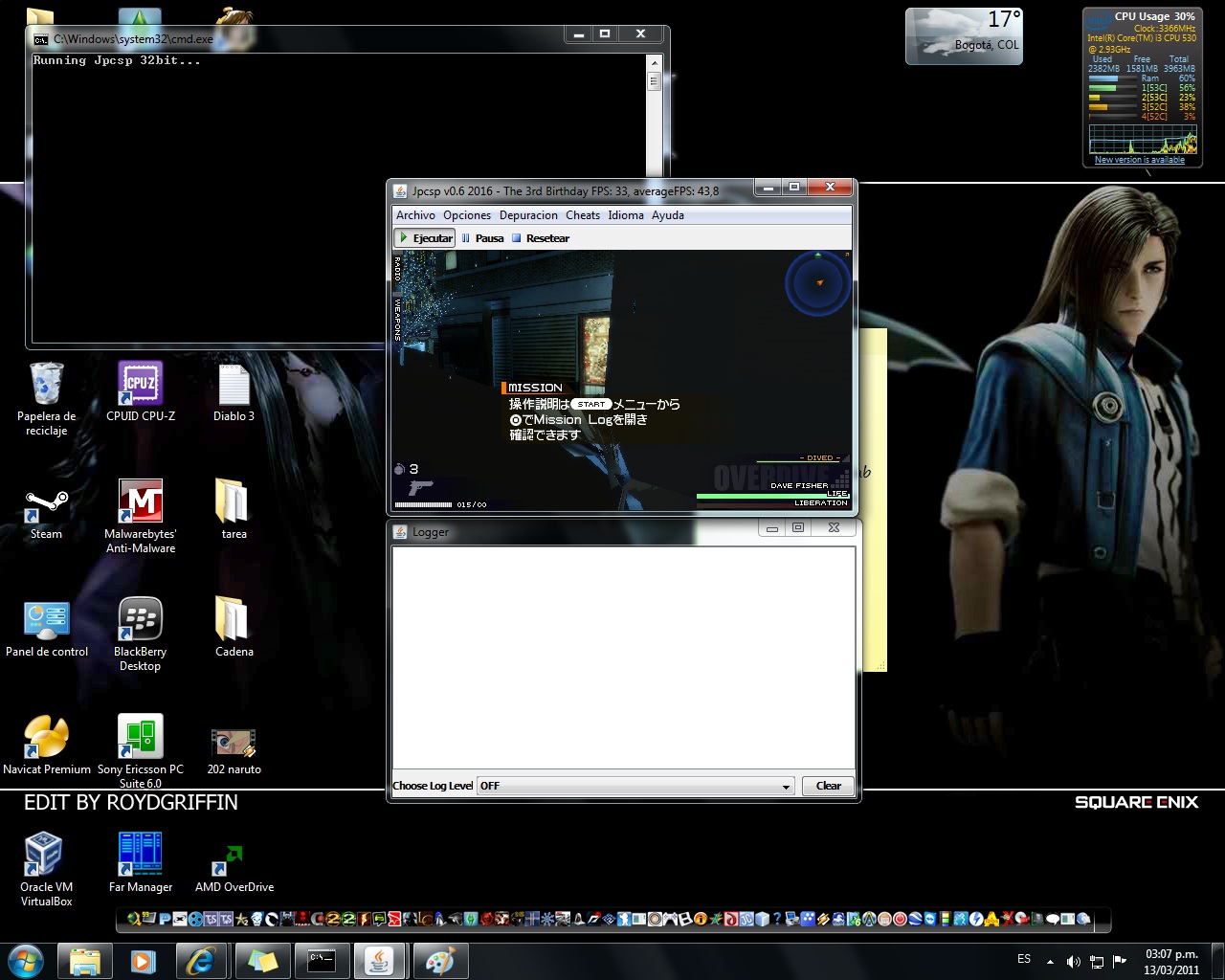Open the Ayuda menu in Jpcsp
The image size is (1225, 980).
tap(668, 215)
